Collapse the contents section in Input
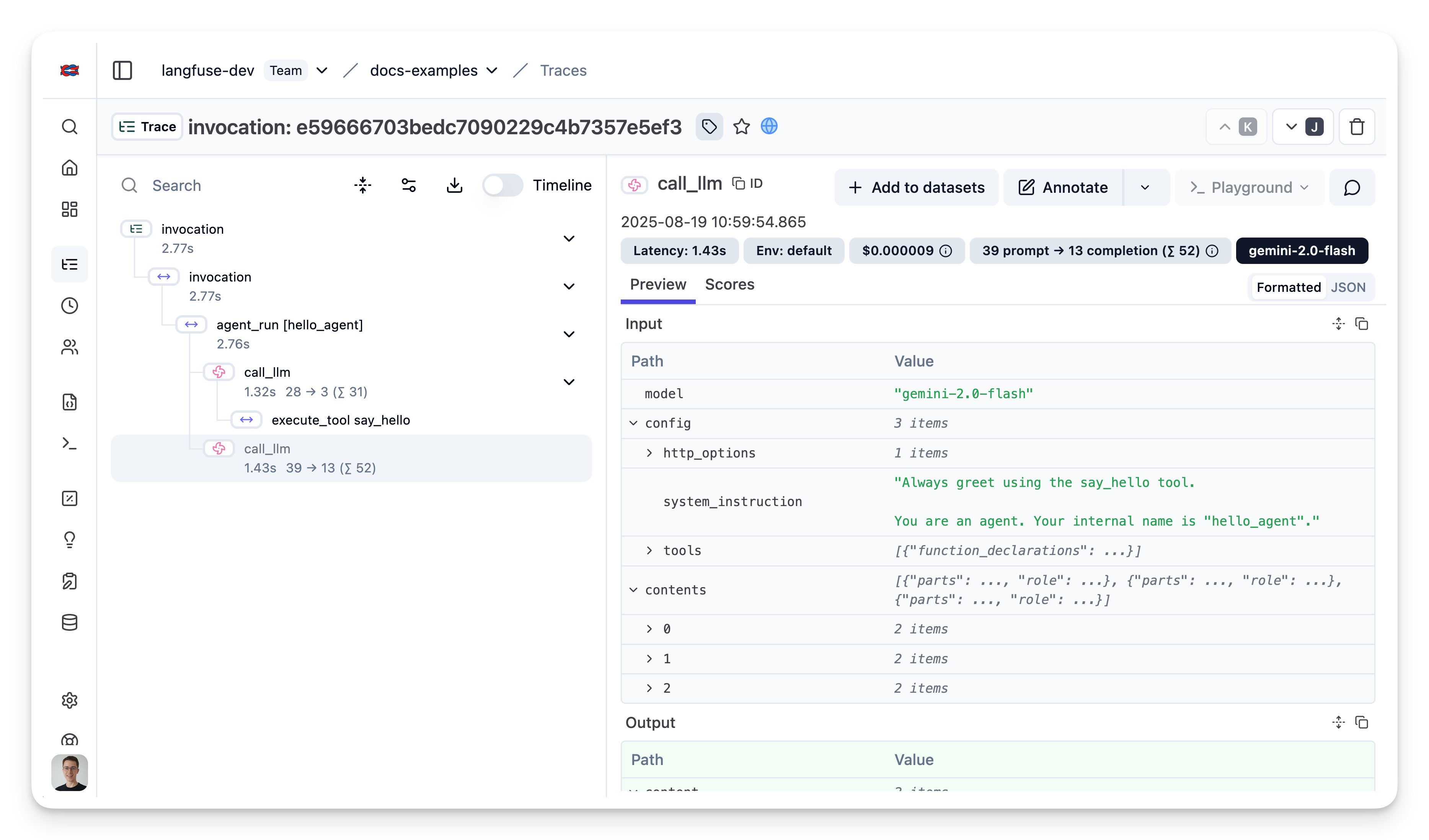The width and height of the screenshot is (1429, 840). click(633, 590)
